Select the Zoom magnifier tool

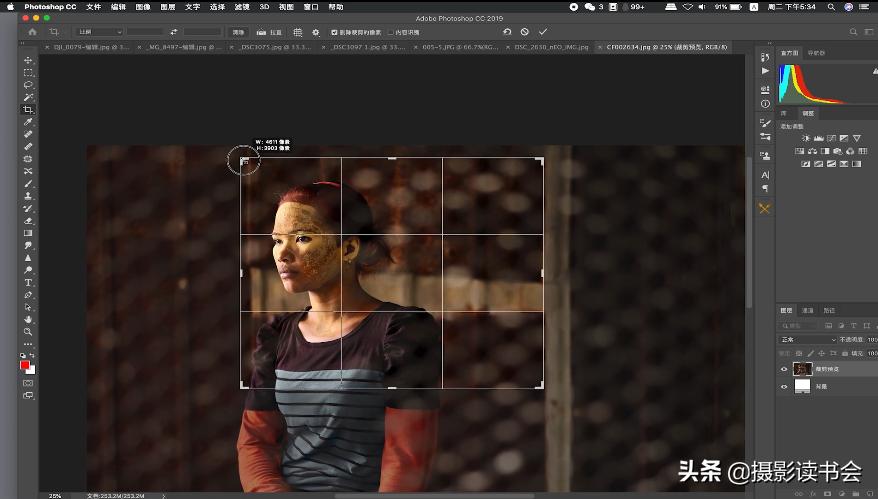[x=28, y=331]
